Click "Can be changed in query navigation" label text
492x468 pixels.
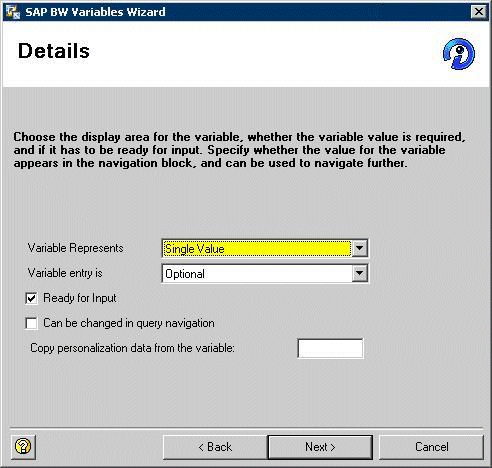point(129,323)
